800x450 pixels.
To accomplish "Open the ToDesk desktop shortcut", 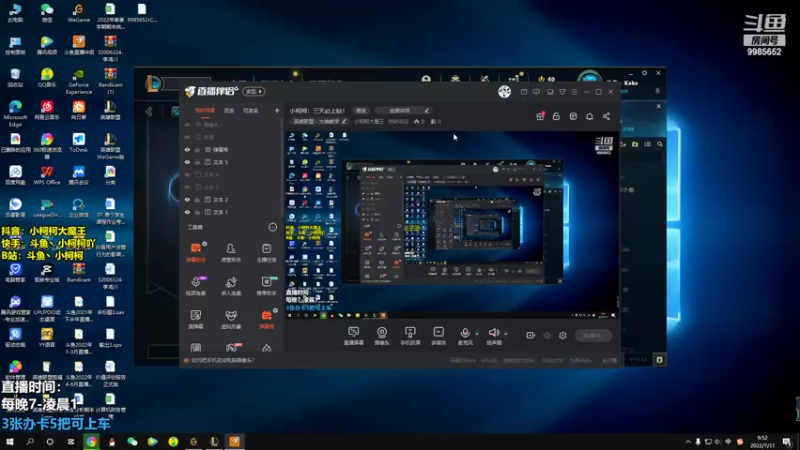I will click(x=79, y=143).
